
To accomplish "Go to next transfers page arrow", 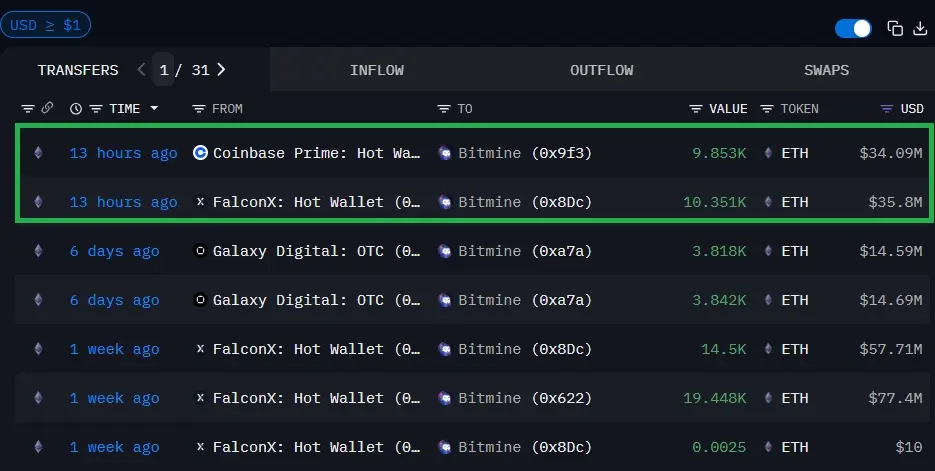I will 221,70.
